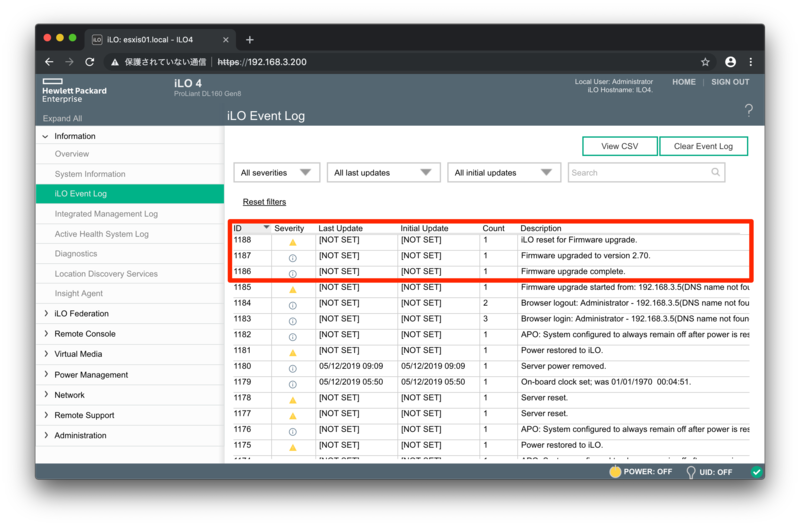Click warning severity icon for event 1178
The height and width of the screenshot is (526, 800).
click(293, 400)
